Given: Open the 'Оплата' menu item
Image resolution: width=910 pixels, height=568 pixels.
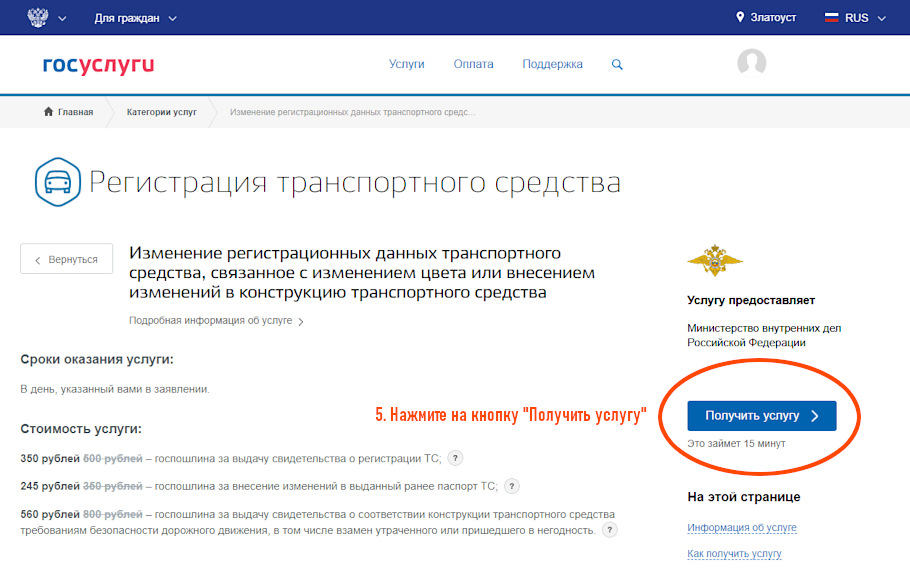Looking at the screenshot, I should point(474,64).
